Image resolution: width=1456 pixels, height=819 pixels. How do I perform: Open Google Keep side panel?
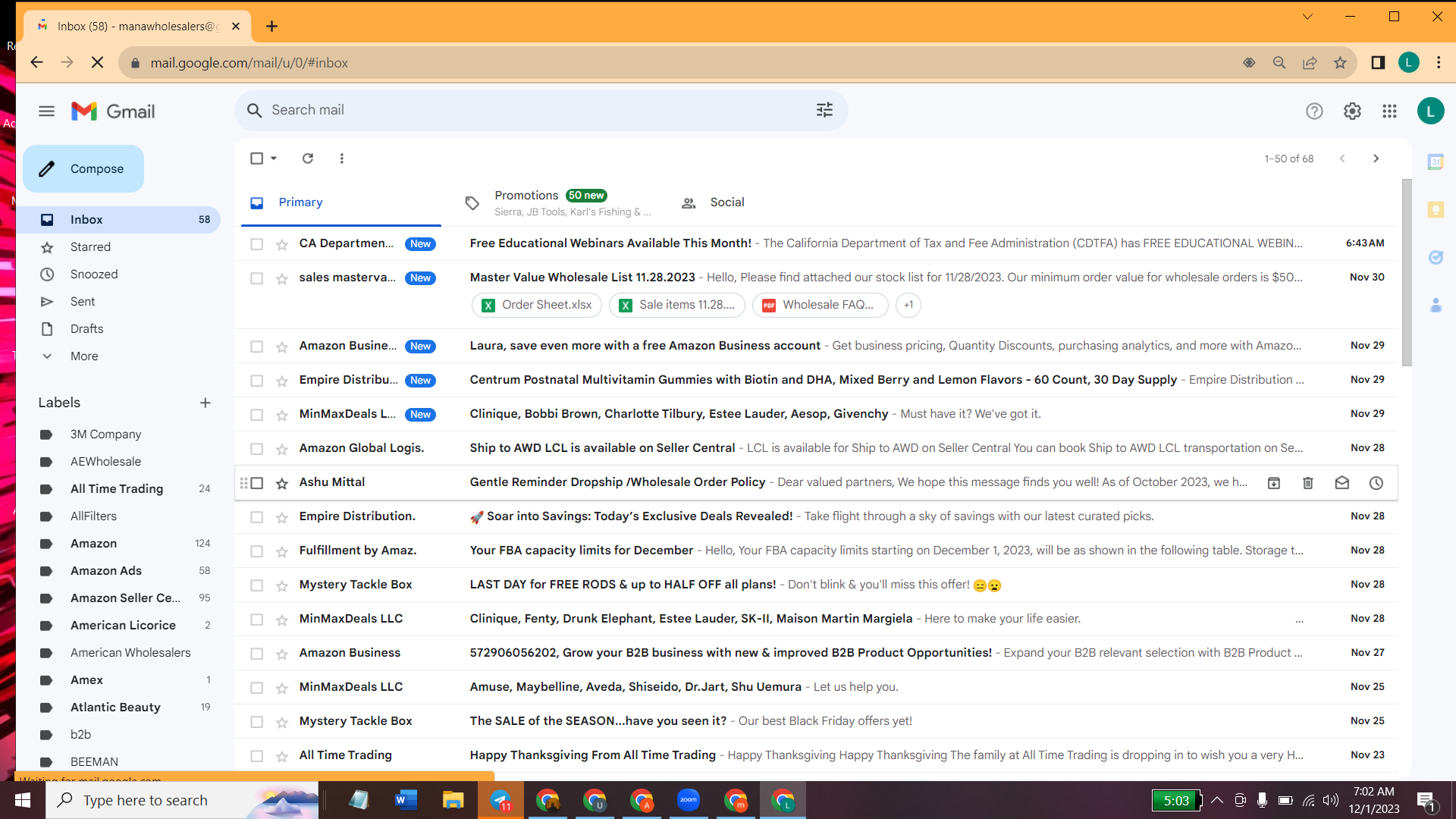(1436, 210)
